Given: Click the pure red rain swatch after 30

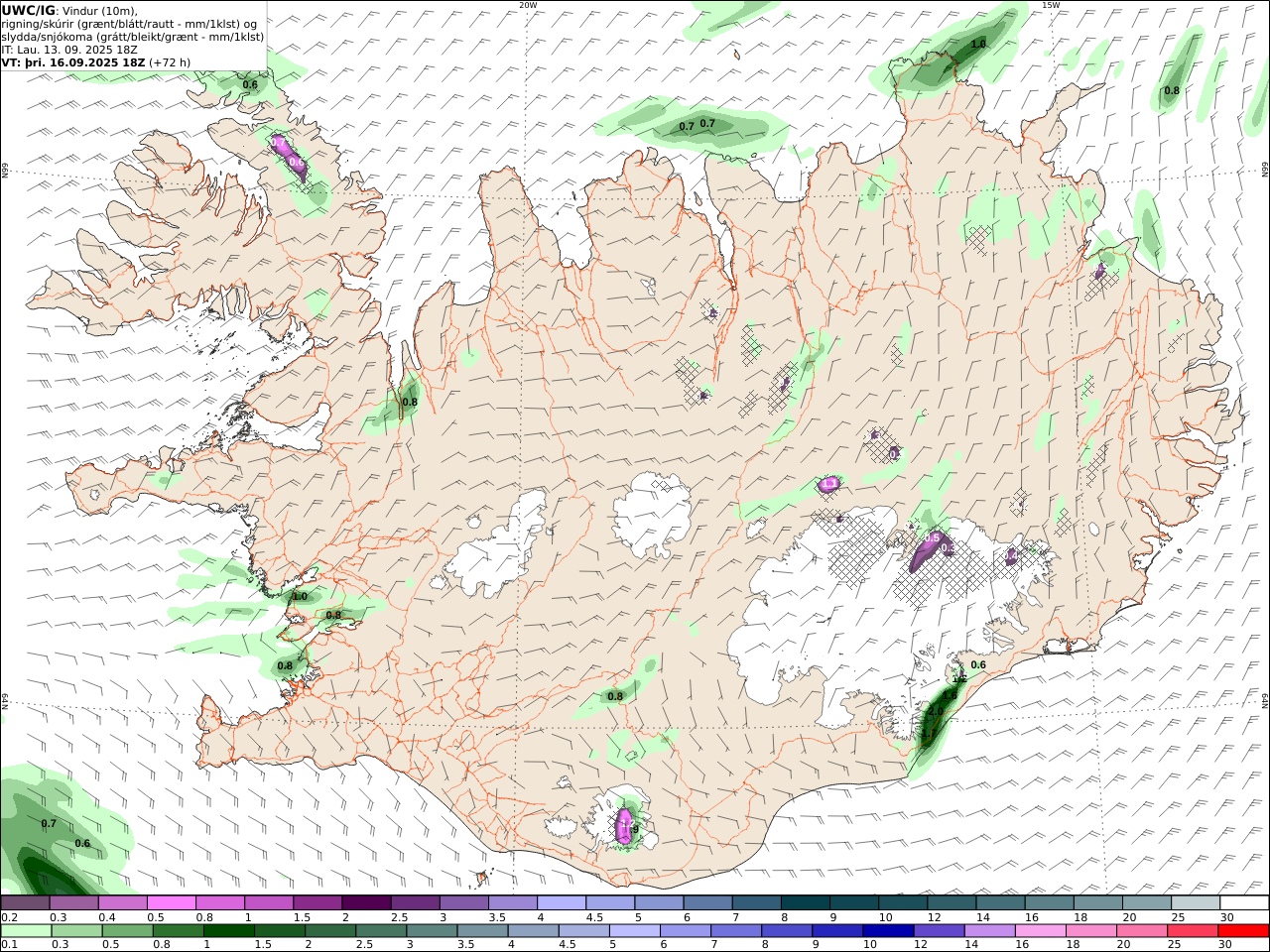Looking at the screenshot, I should coord(1243,930).
